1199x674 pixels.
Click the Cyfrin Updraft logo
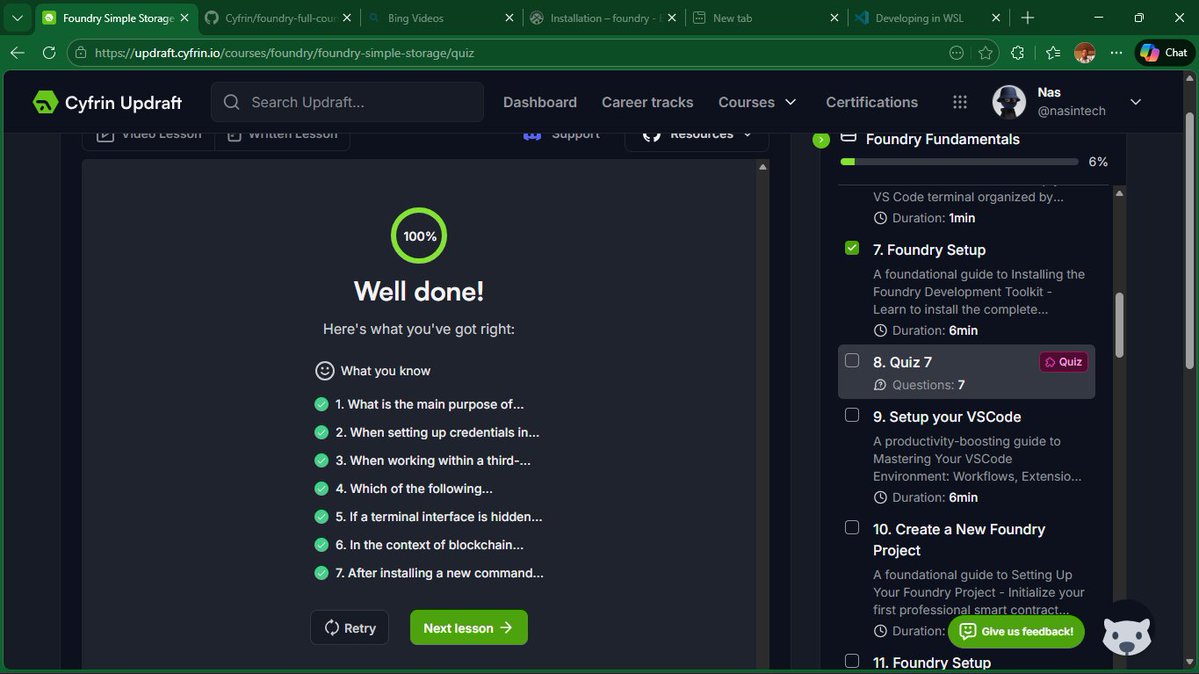107,103
